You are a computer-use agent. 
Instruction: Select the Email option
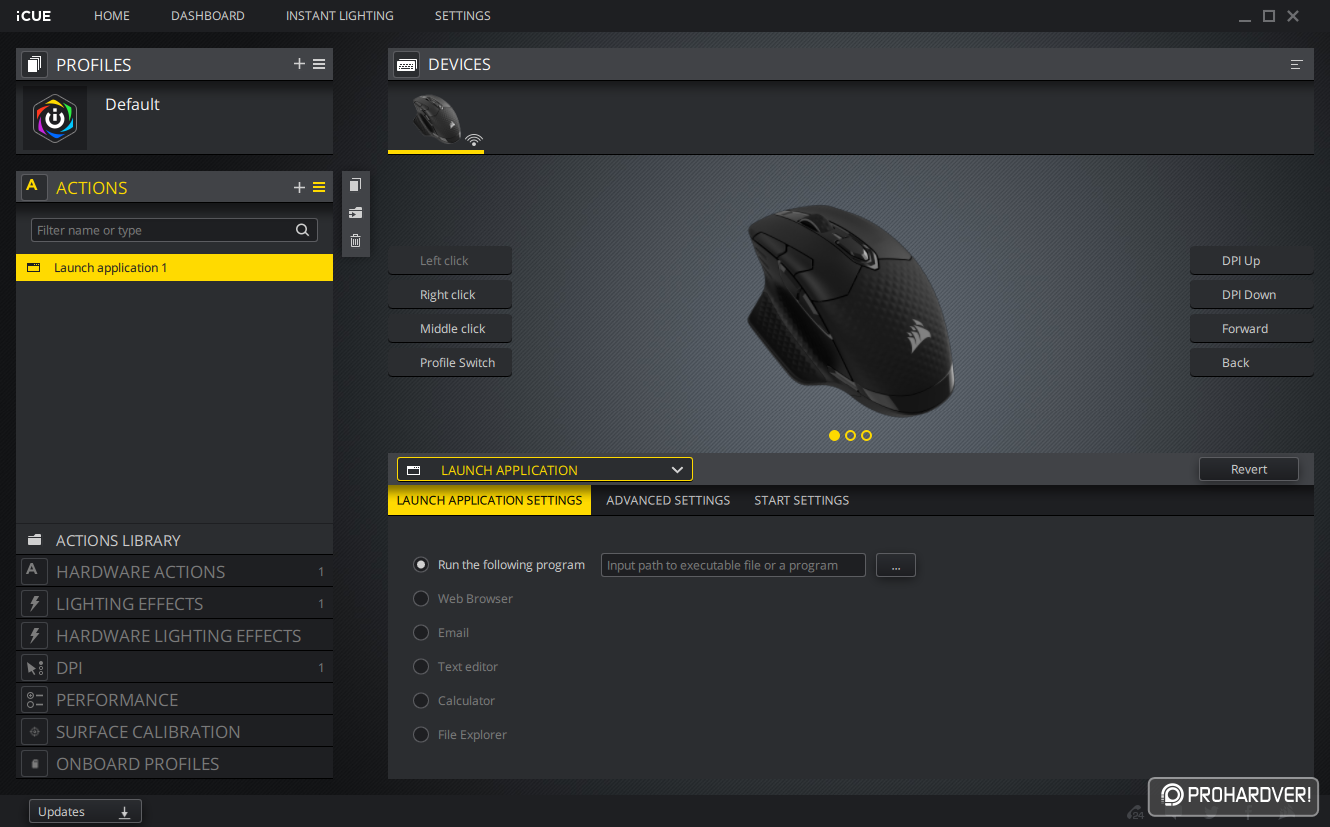coord(421,633)
